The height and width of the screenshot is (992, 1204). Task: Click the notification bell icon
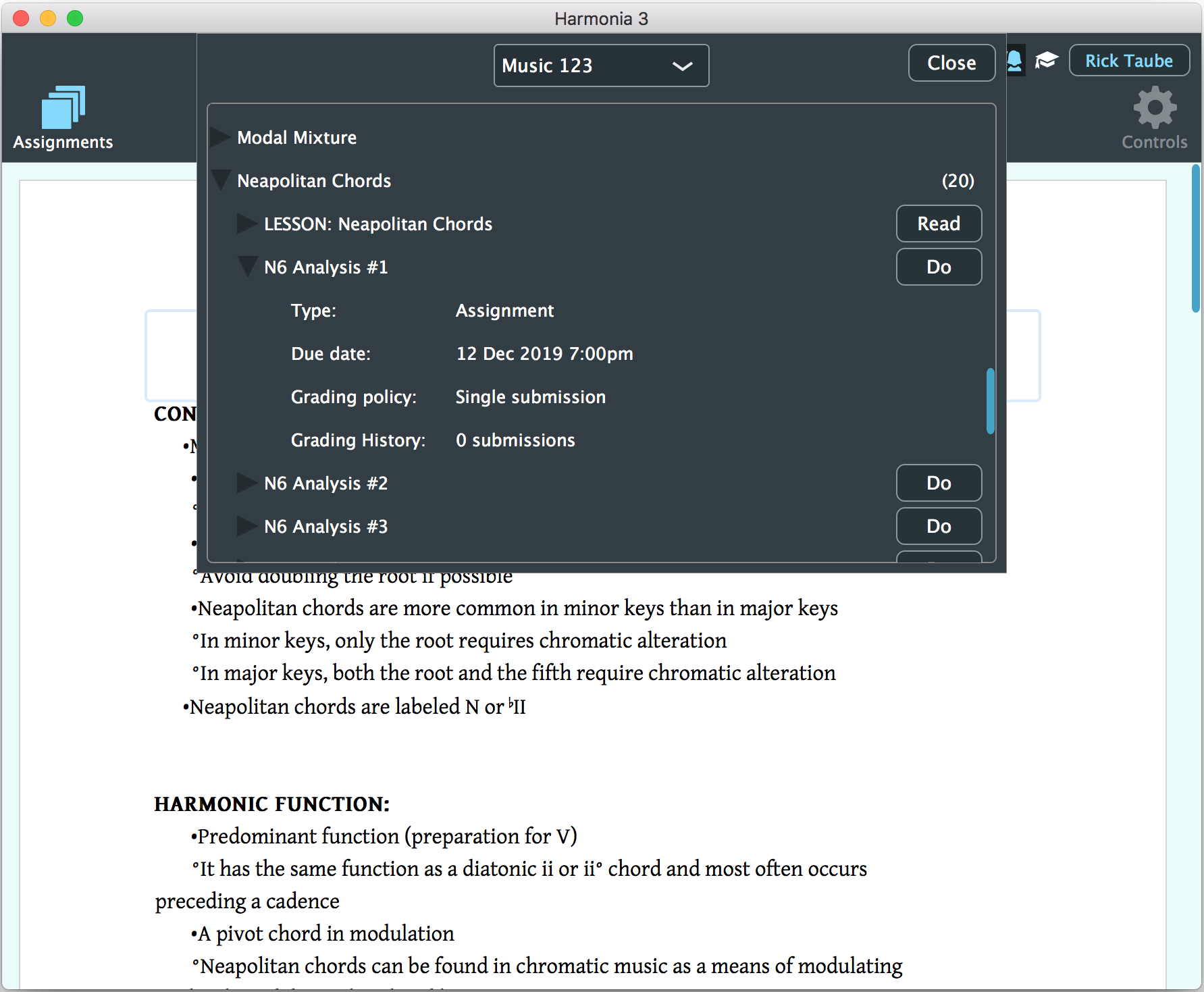pyautogui.click(x=1014, y=61)
